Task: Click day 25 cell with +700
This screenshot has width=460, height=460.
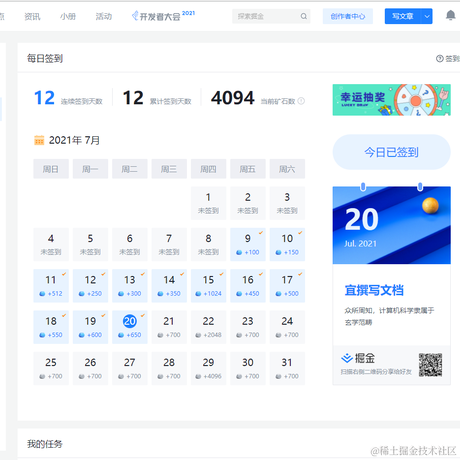Action: [51, 368]
